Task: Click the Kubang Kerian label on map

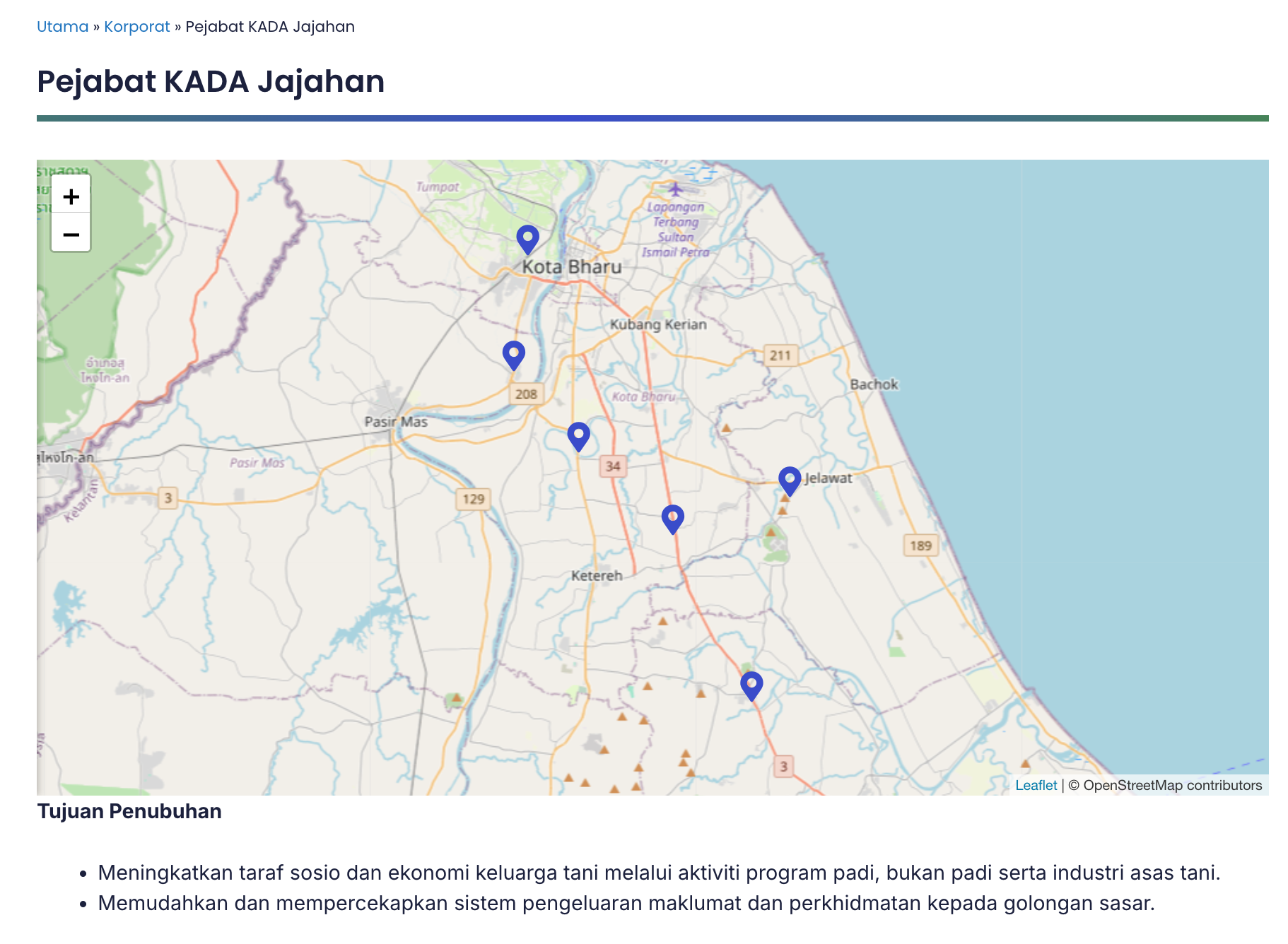Action: 658,324
